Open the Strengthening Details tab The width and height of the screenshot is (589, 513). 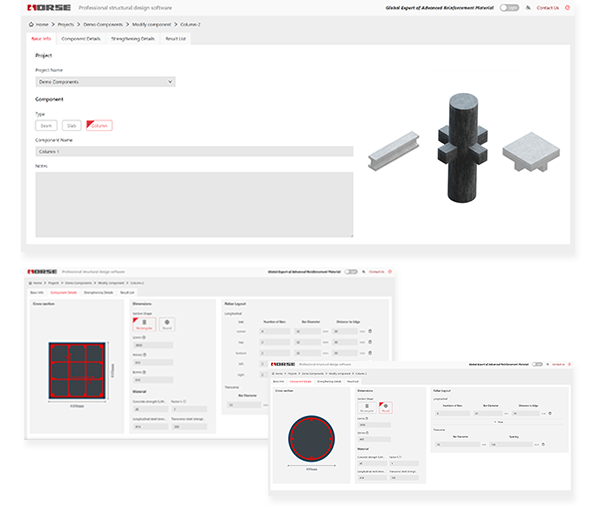tap(133, 39)
